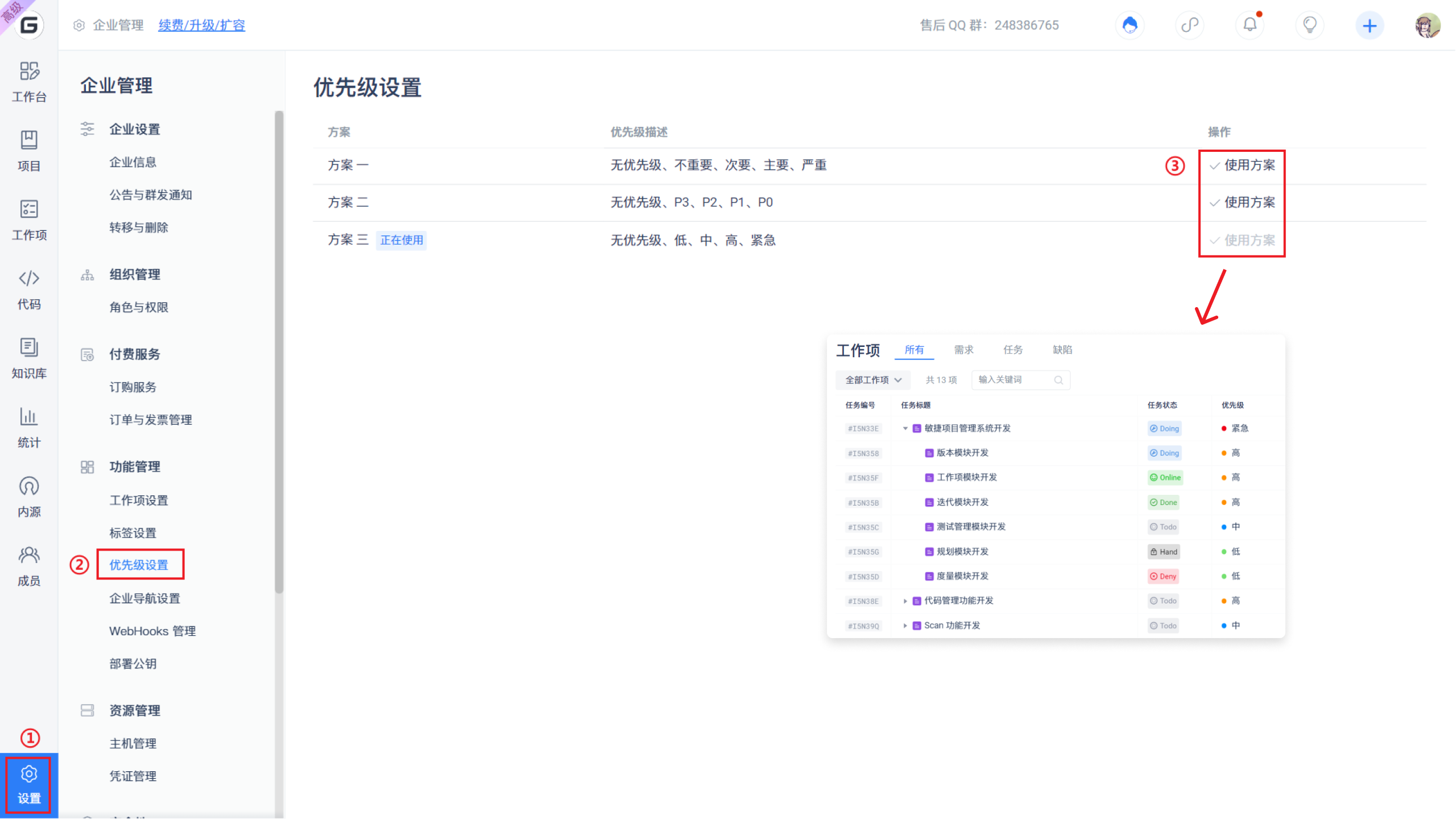This screenshot has height=819, width=1456.
Task: Click task ID #I5N33E
Action: pyautogui.click(x=863, y=429)
